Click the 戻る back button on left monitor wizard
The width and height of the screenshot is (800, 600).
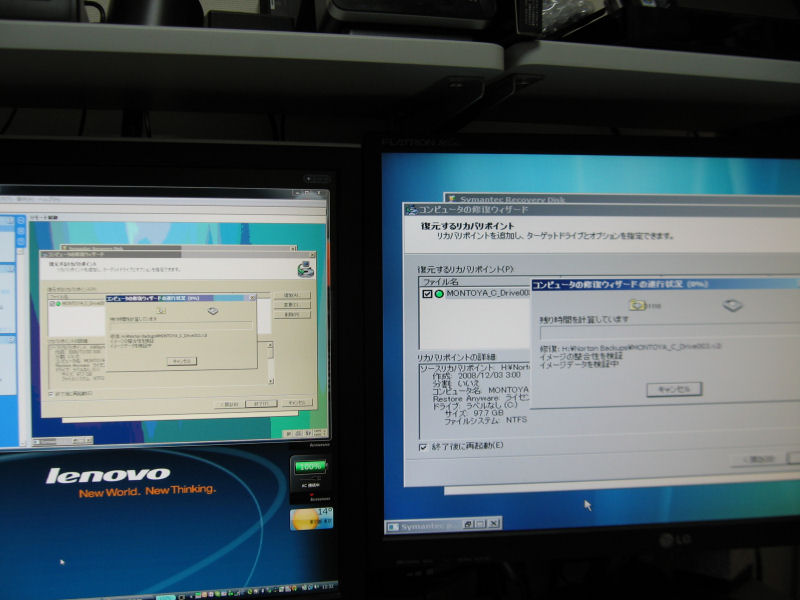[229, 404]
